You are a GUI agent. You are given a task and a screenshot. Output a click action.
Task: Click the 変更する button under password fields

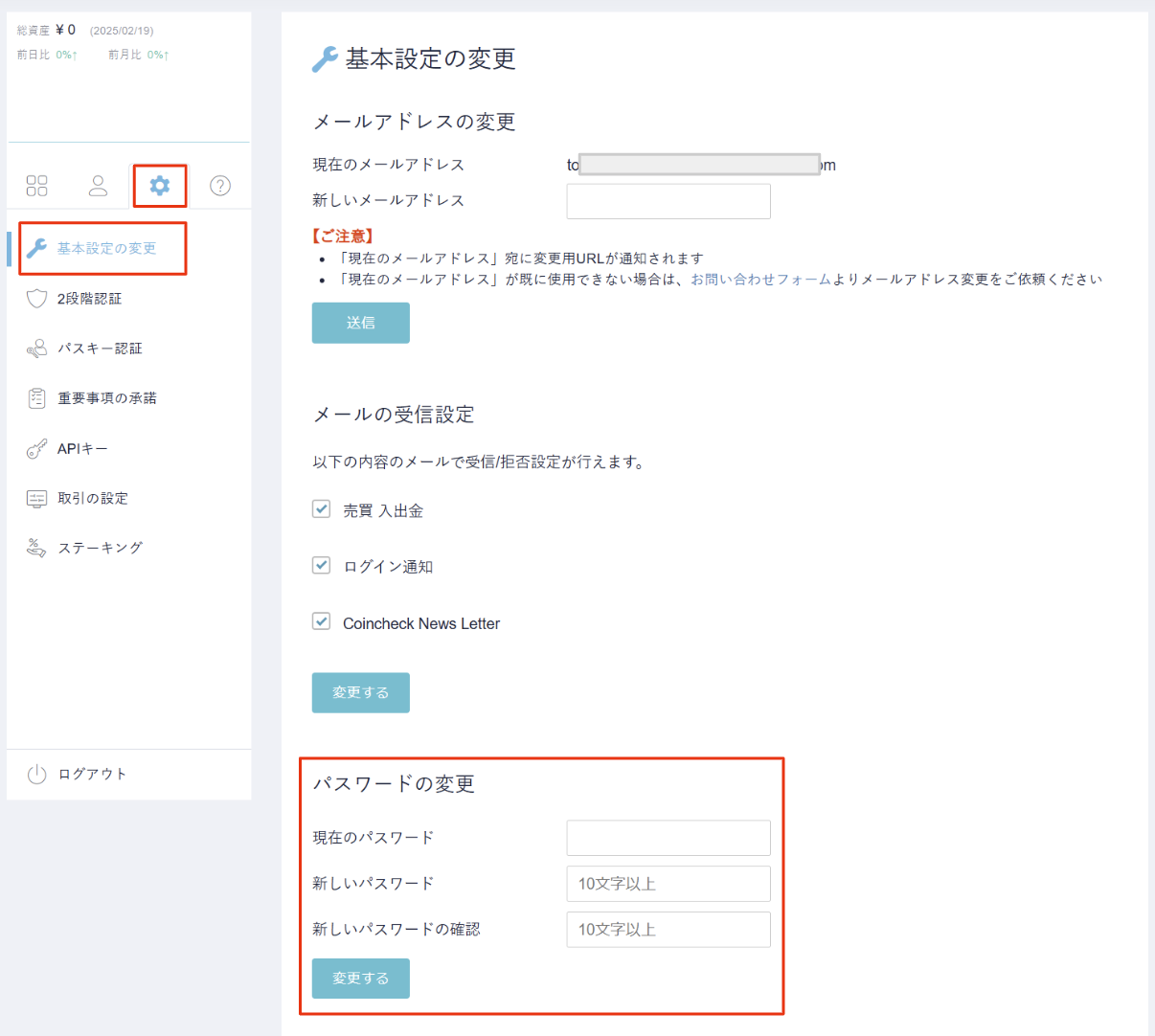(360, 979)
